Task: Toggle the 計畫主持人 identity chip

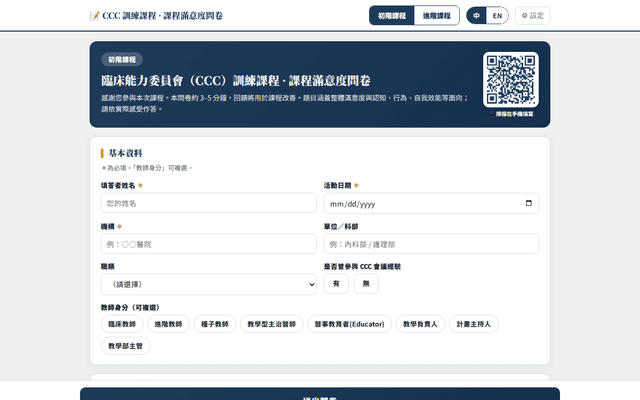Action: (473, 324)
